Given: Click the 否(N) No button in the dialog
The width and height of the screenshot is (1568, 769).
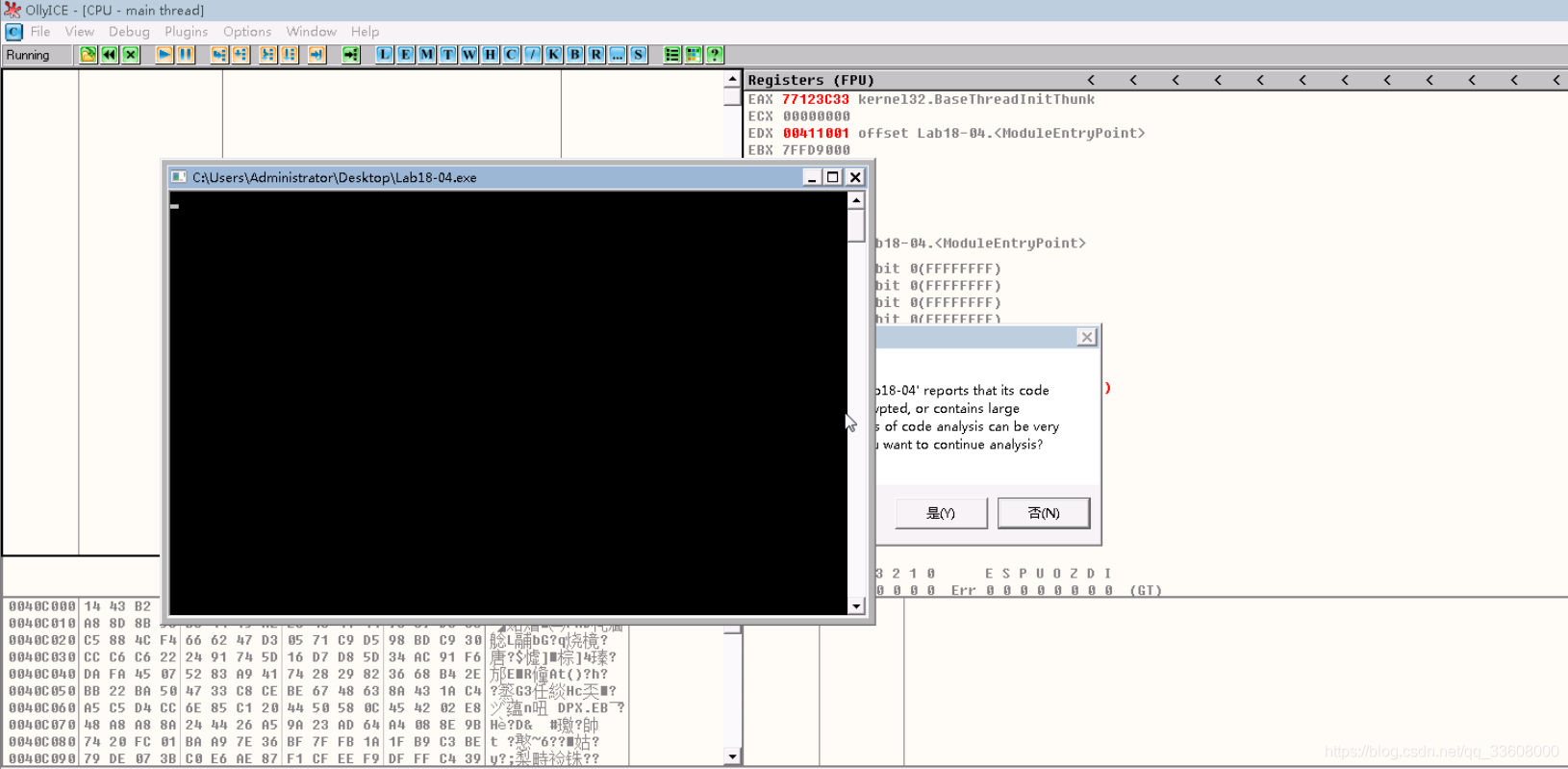Looking at the screenshot, I should 1044,513.
